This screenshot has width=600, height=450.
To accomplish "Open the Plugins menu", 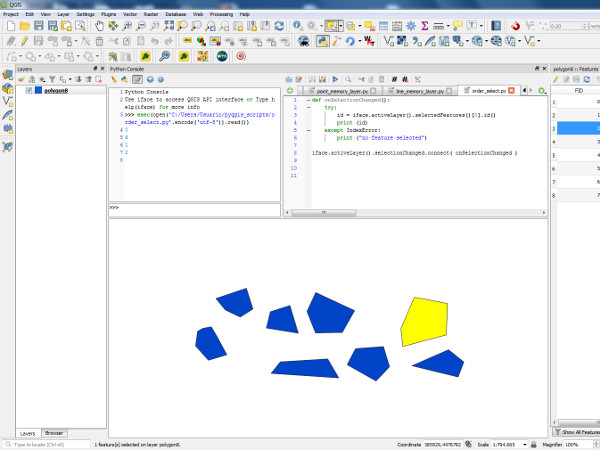I will click(109, 14).
